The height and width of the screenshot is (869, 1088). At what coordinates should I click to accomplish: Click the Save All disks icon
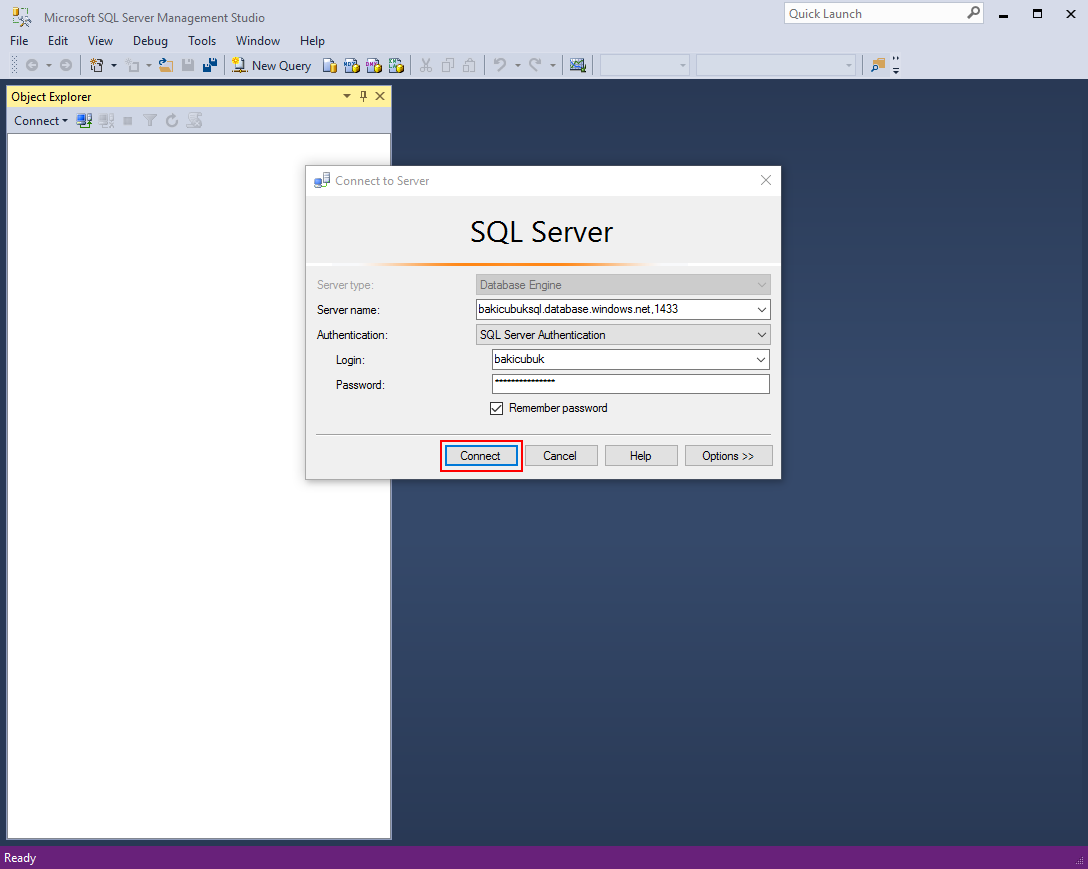tap(210, 65)
